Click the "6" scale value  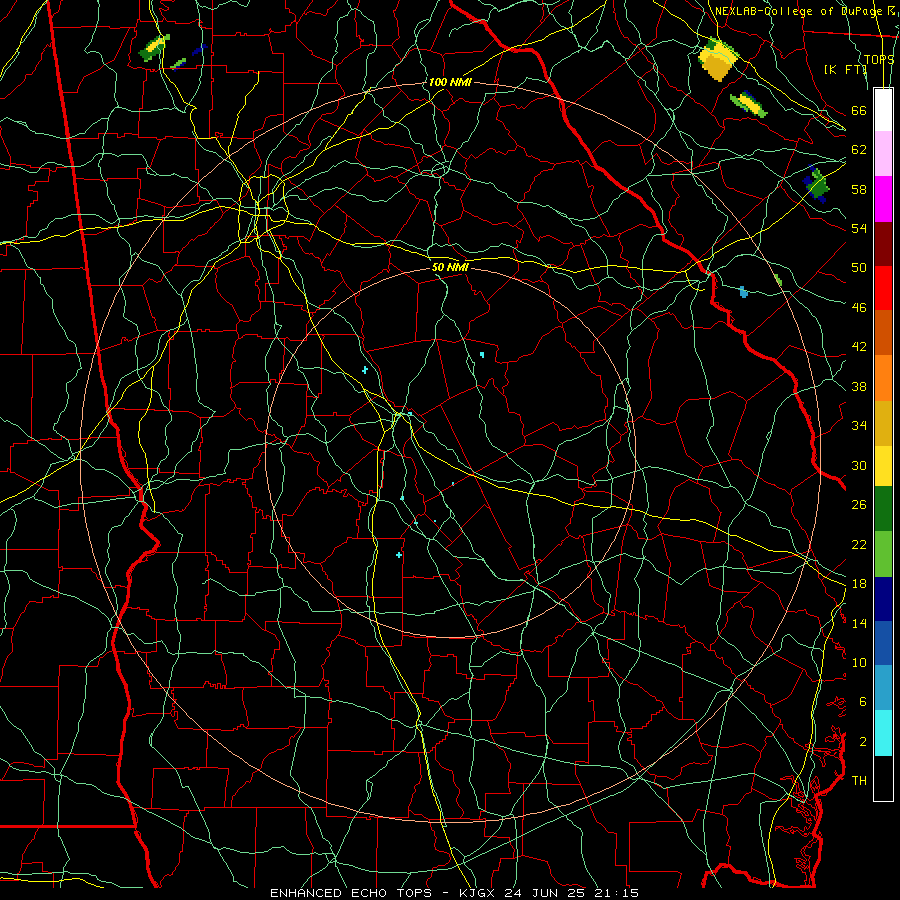tap(863, 702)
